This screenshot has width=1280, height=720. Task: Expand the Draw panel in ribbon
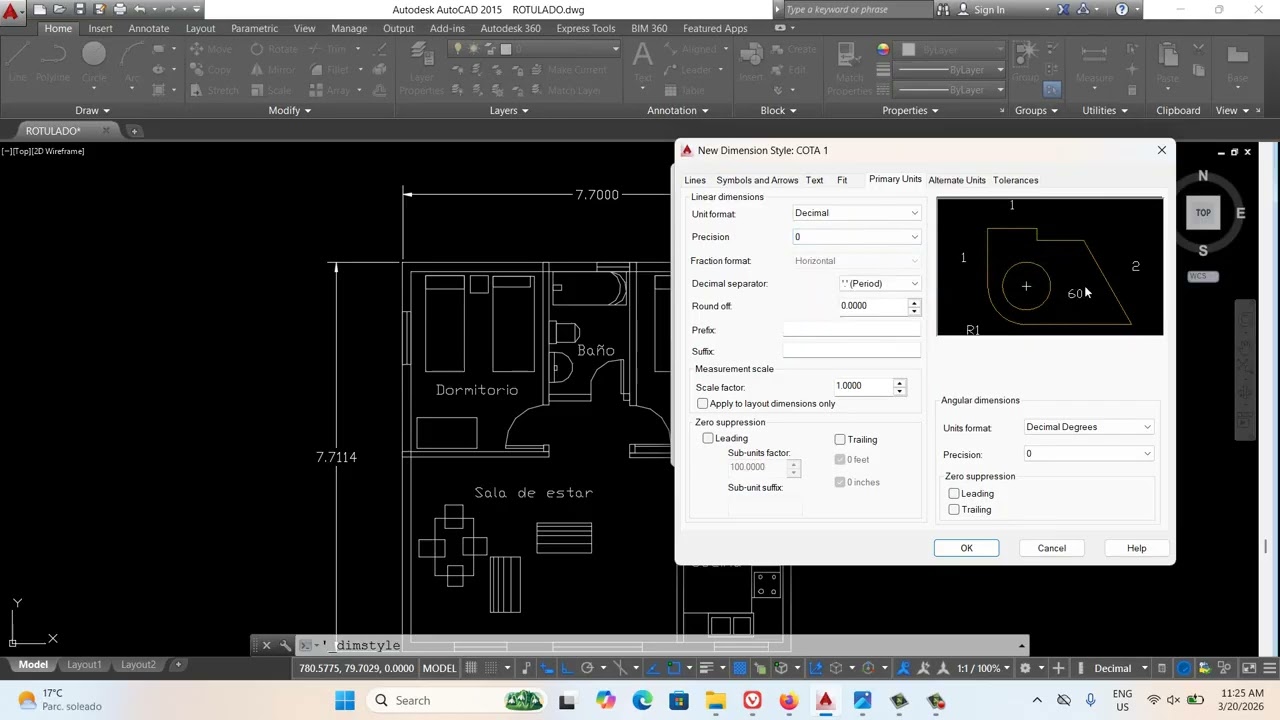point(92,110)
